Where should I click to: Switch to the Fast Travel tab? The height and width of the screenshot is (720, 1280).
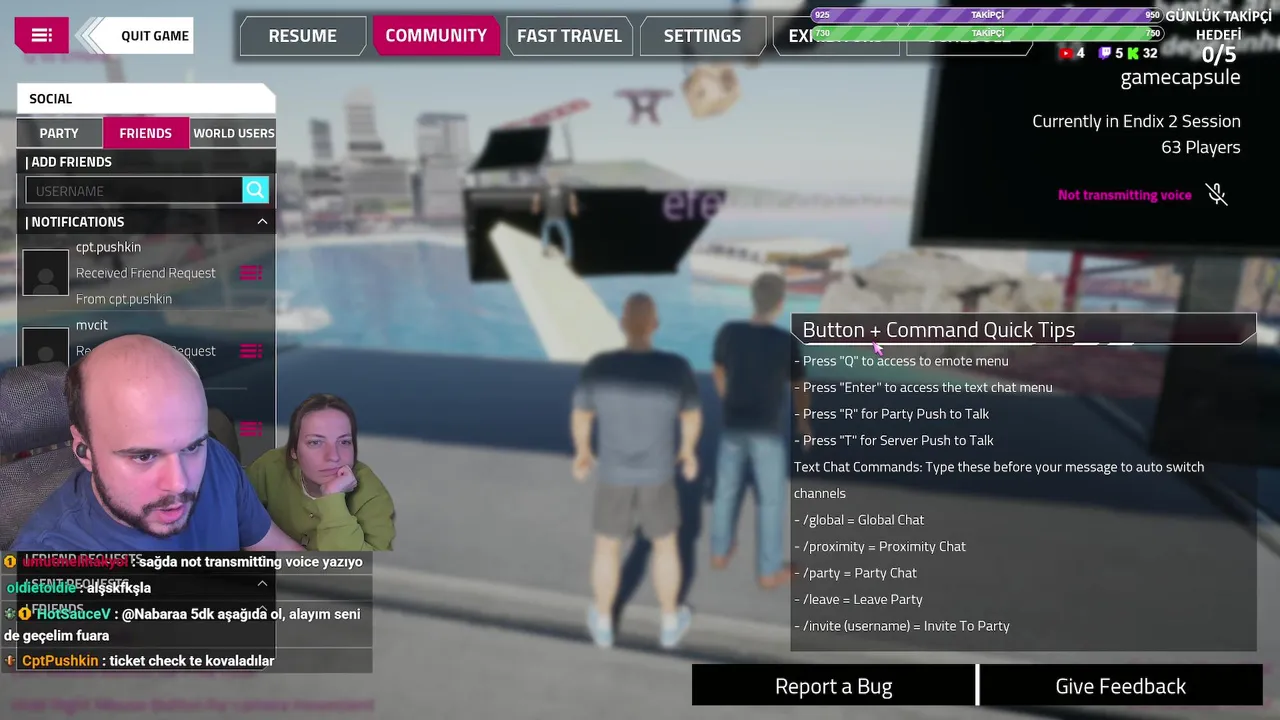569,36
